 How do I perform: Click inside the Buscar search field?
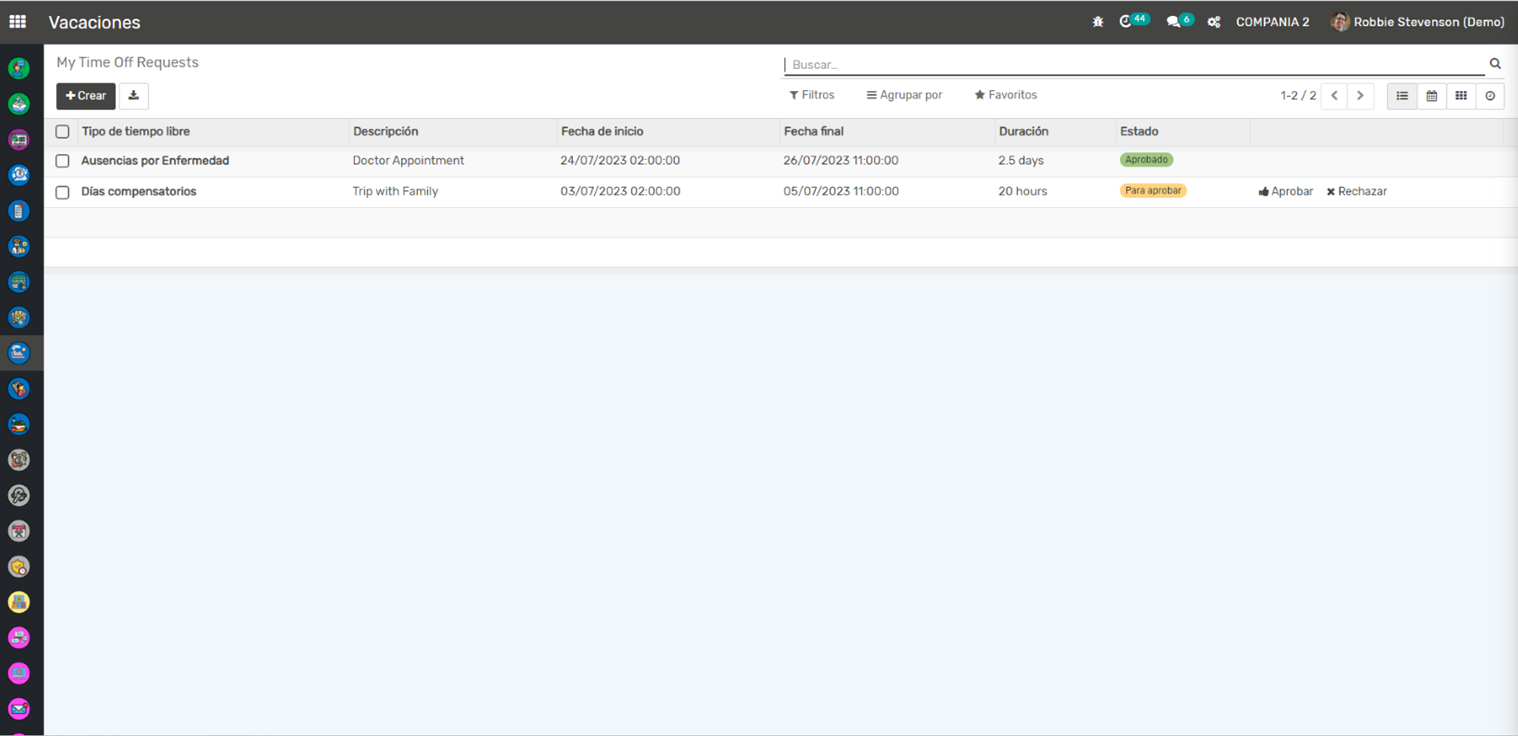(x=1130, y=65)
